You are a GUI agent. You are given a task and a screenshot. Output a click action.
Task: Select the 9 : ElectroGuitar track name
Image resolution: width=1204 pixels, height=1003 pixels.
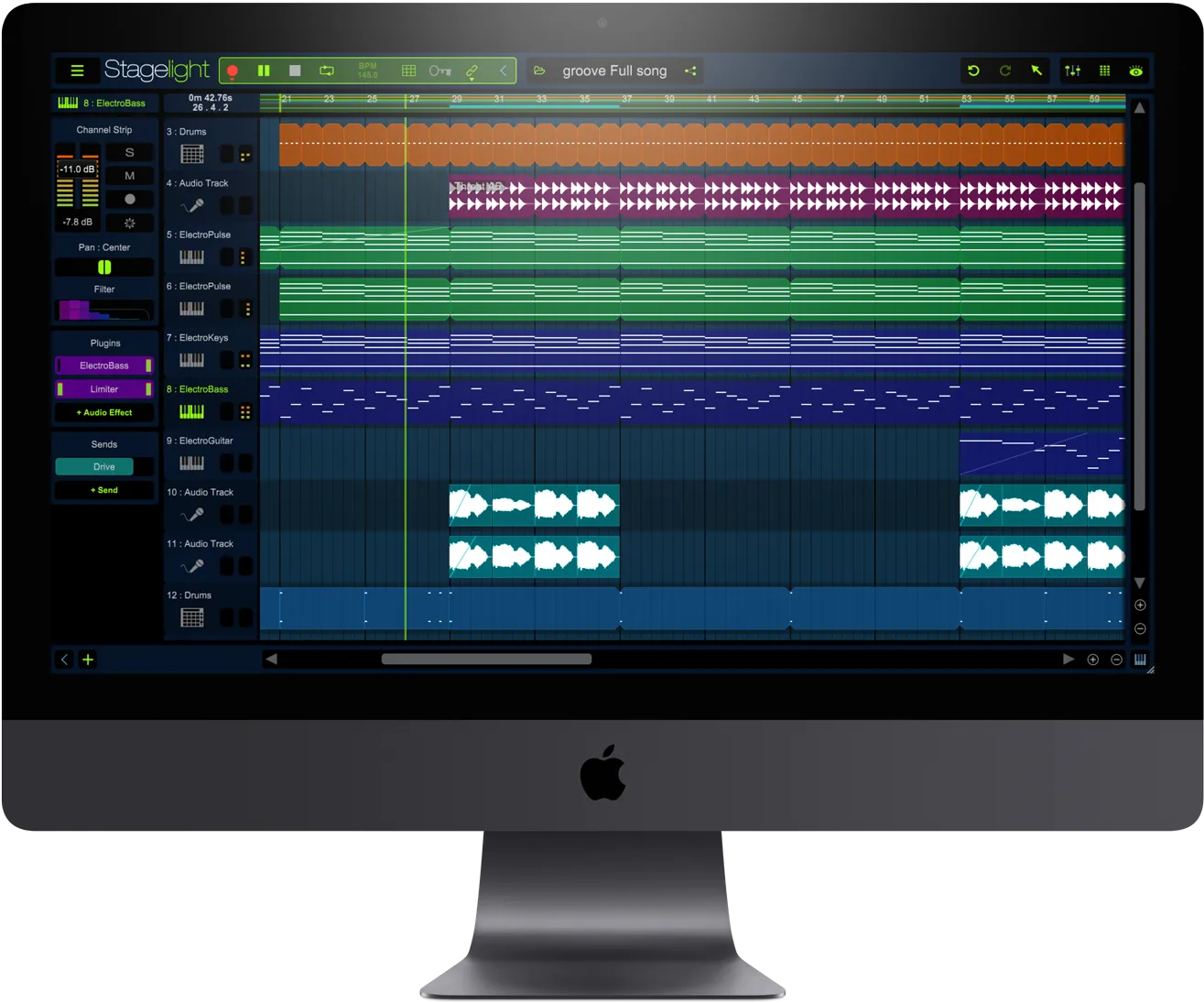click(200, 441)
